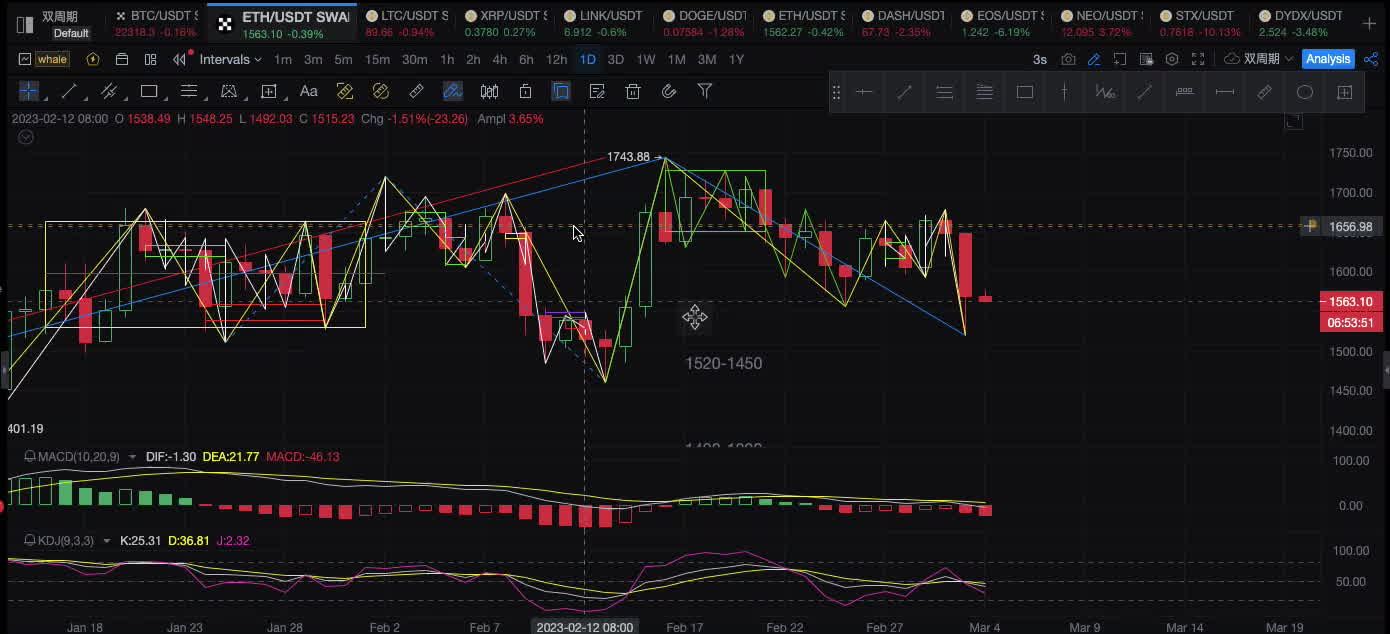
Task: Click the blue Analysis button
Action: 1328,59
